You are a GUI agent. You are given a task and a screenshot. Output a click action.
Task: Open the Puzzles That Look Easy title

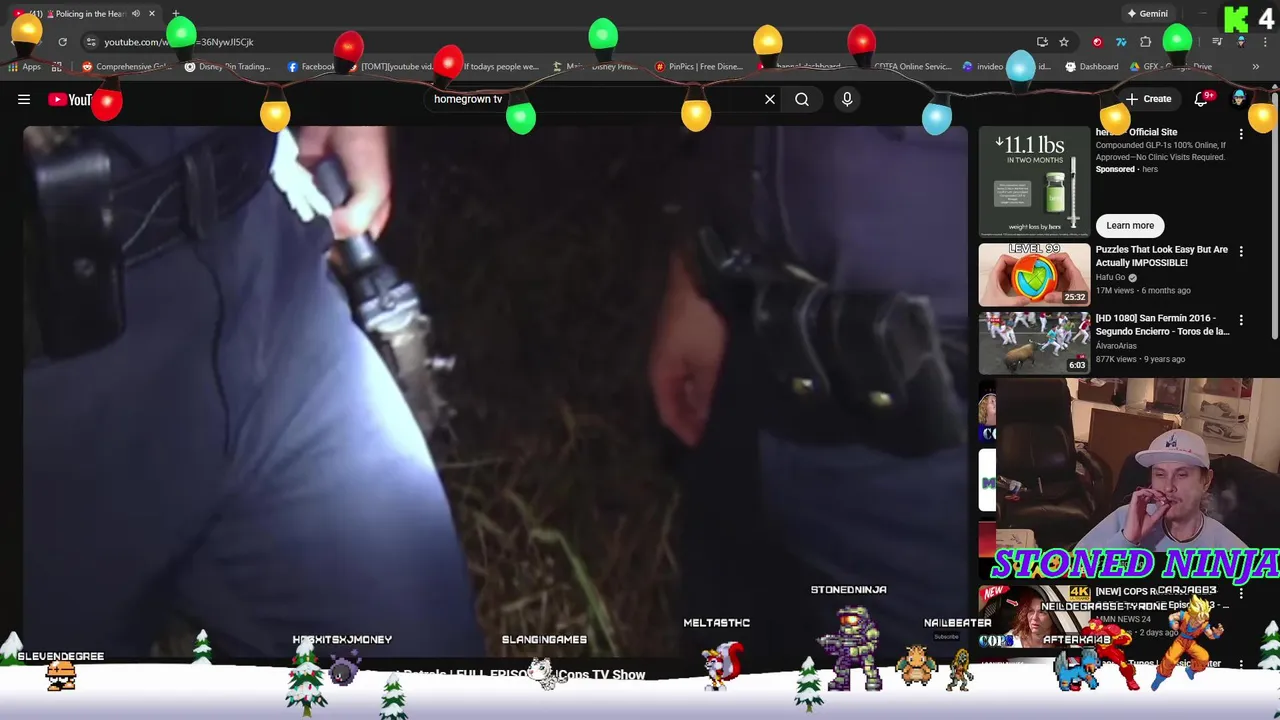click(1161, 256)
